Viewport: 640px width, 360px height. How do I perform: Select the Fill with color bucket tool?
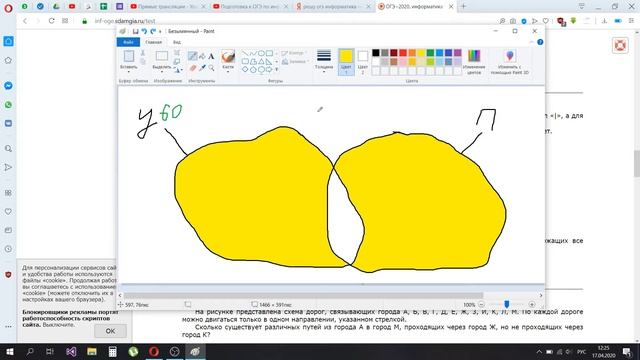pos(202,56)
